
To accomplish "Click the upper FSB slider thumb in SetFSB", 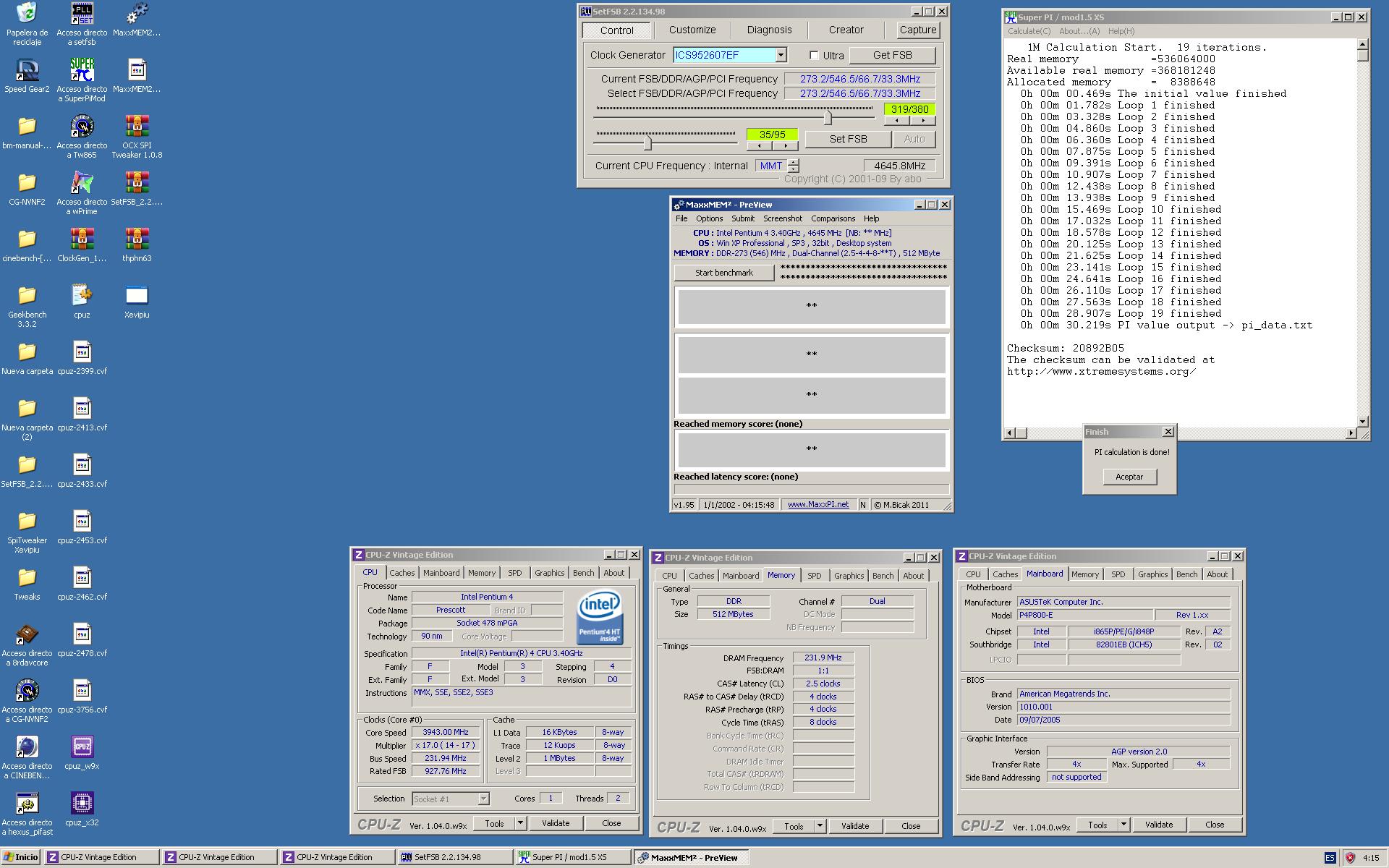I will click(x=828, y=118).
